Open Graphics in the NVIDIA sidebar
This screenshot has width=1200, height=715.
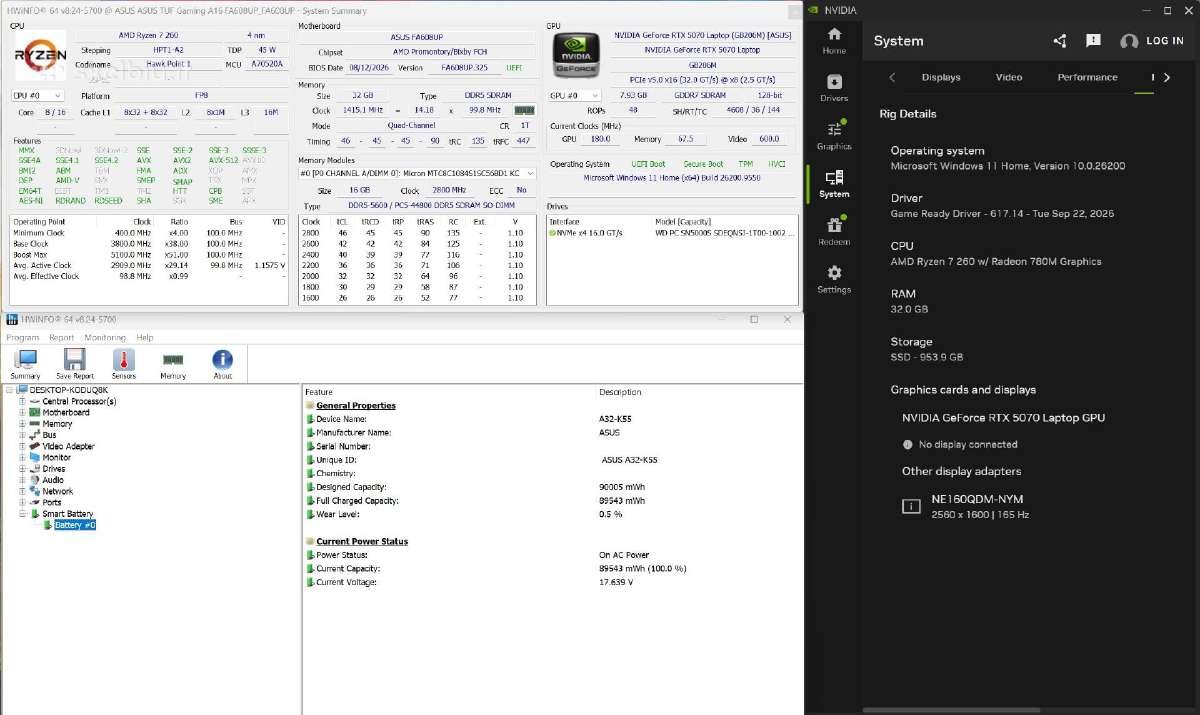click(x=834, y=136)
